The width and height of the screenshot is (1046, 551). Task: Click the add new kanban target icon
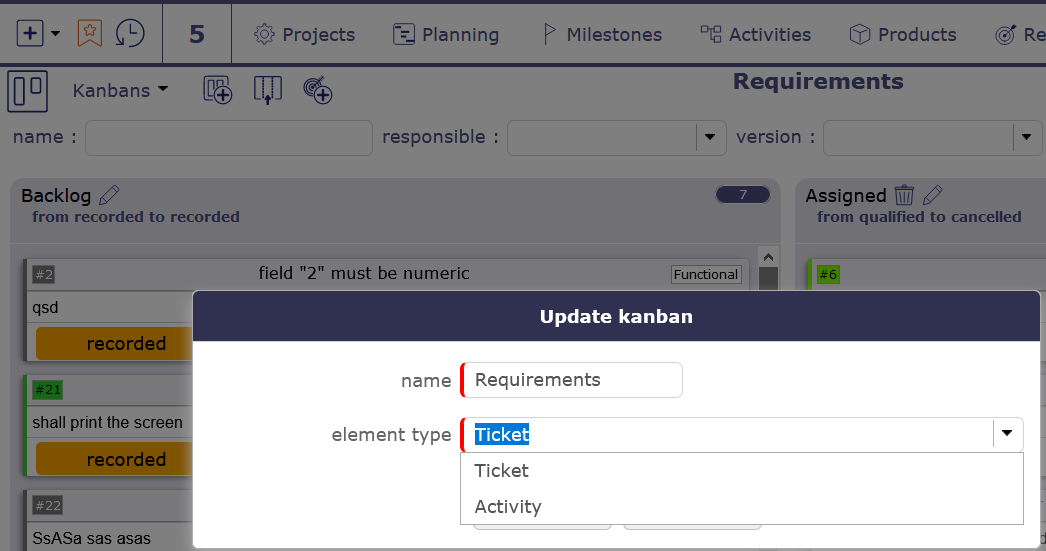click(318, 90)
